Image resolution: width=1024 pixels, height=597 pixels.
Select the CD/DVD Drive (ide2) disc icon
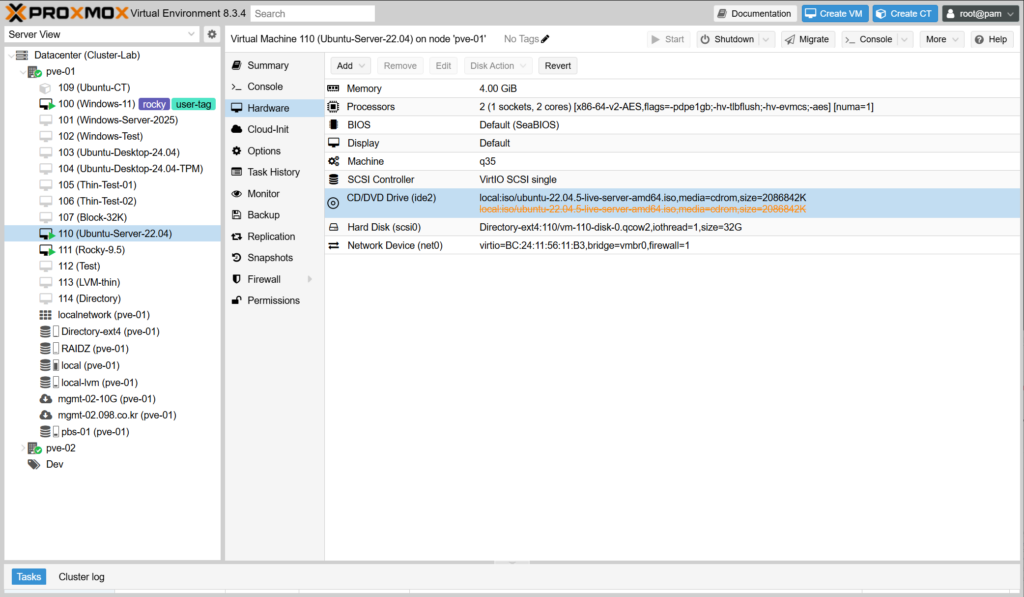coord(334,203)
